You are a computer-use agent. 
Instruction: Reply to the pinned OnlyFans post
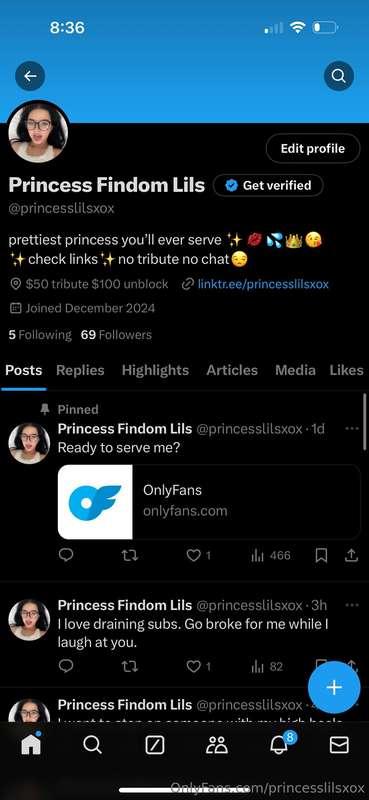66,555
